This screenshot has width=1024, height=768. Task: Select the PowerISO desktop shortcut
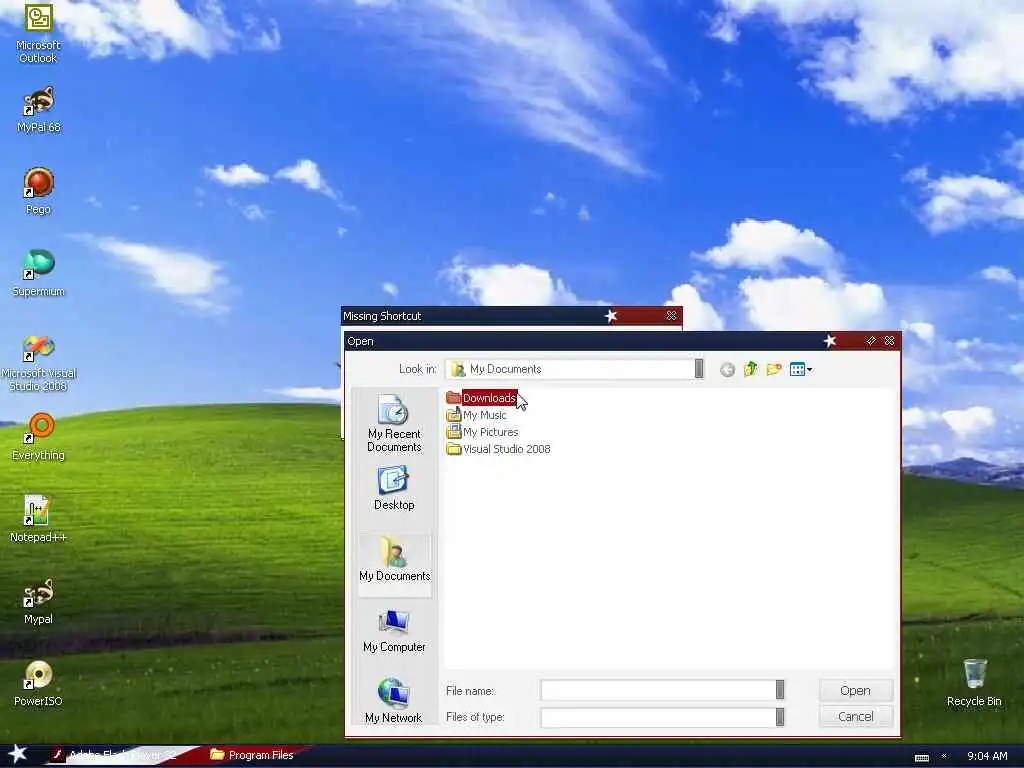pos(39,683)
